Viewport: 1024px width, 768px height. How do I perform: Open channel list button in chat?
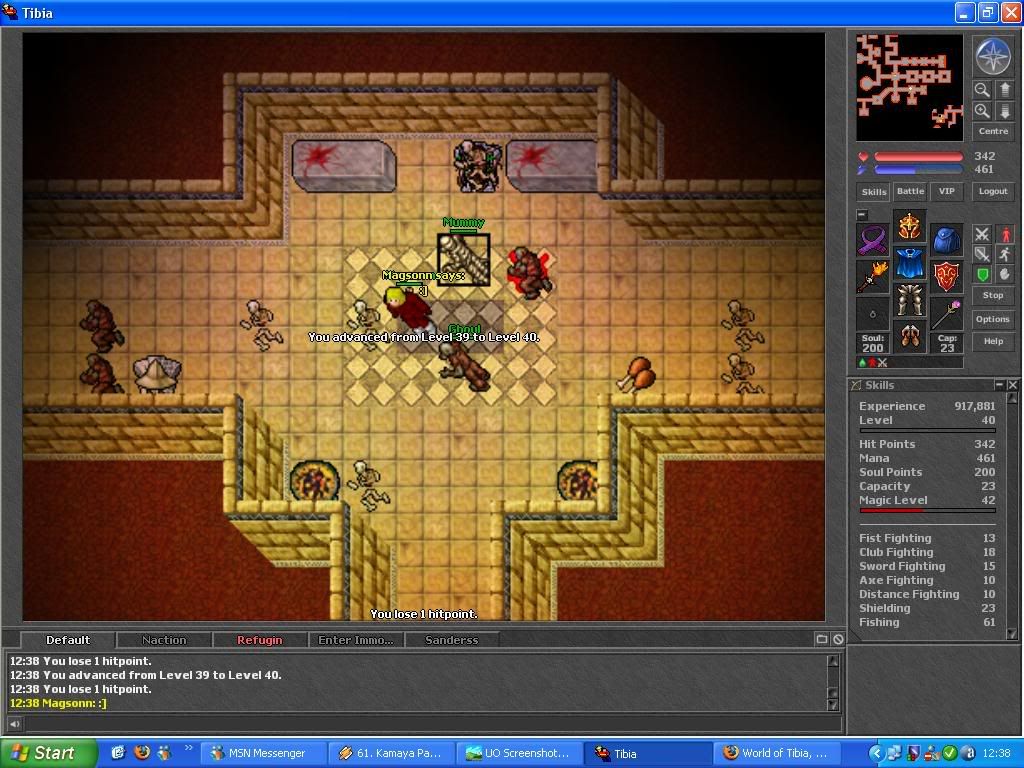(822, 639)
